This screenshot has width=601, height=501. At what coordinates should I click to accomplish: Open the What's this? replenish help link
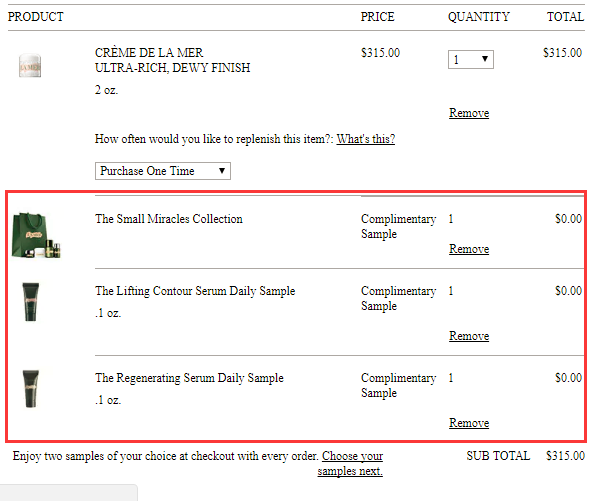366,139
